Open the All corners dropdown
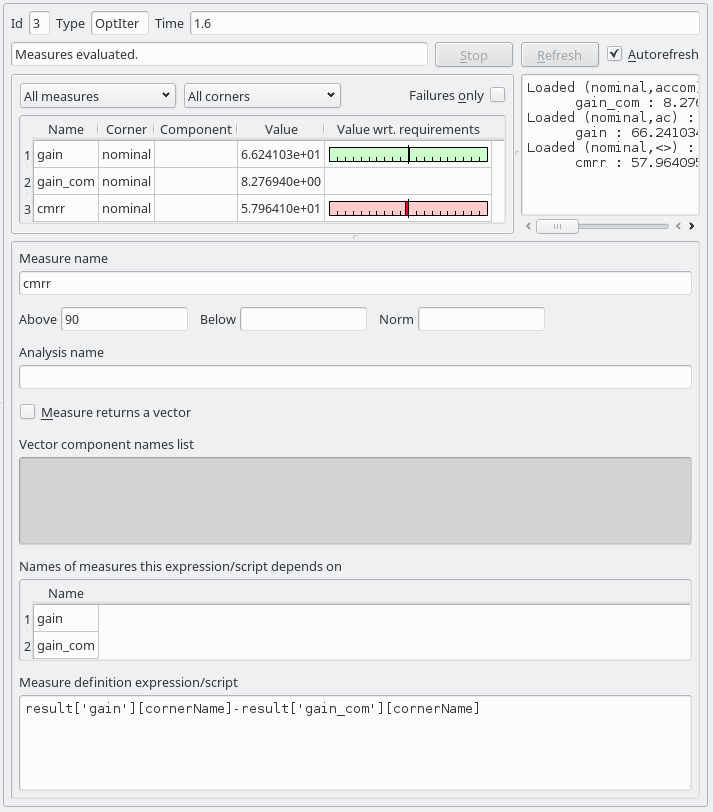This screenshot has height=812, width=713. coord(262,96)
